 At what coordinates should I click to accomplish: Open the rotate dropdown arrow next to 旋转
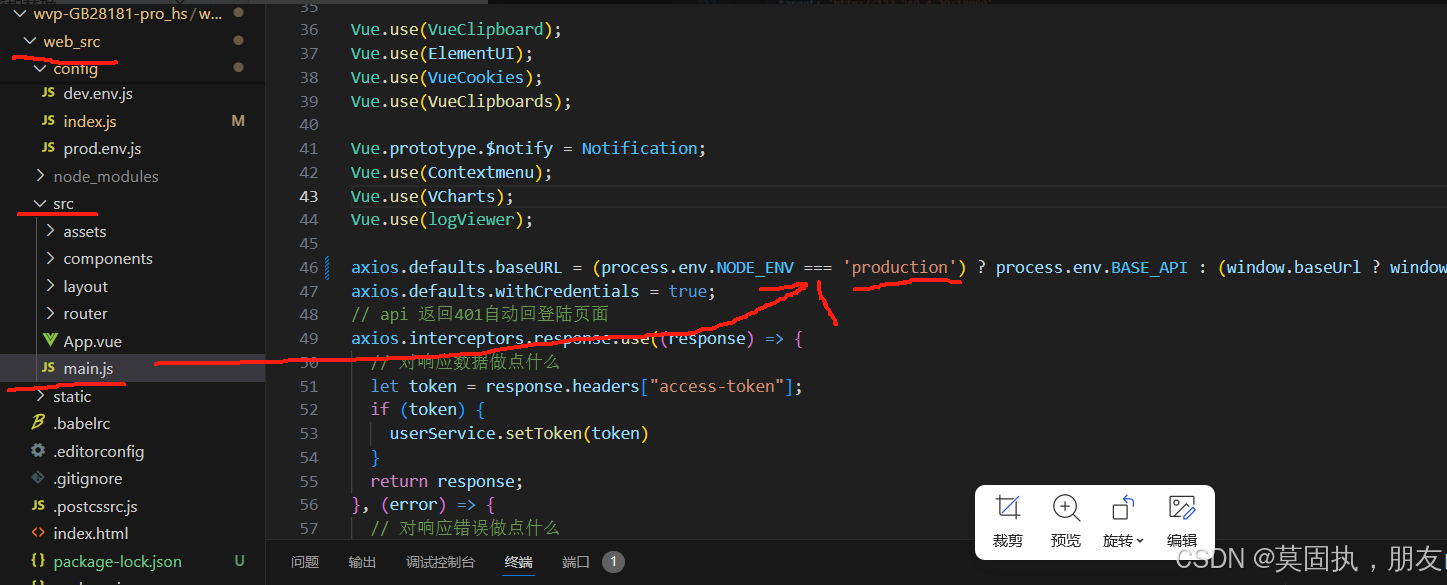point(1140,541)
